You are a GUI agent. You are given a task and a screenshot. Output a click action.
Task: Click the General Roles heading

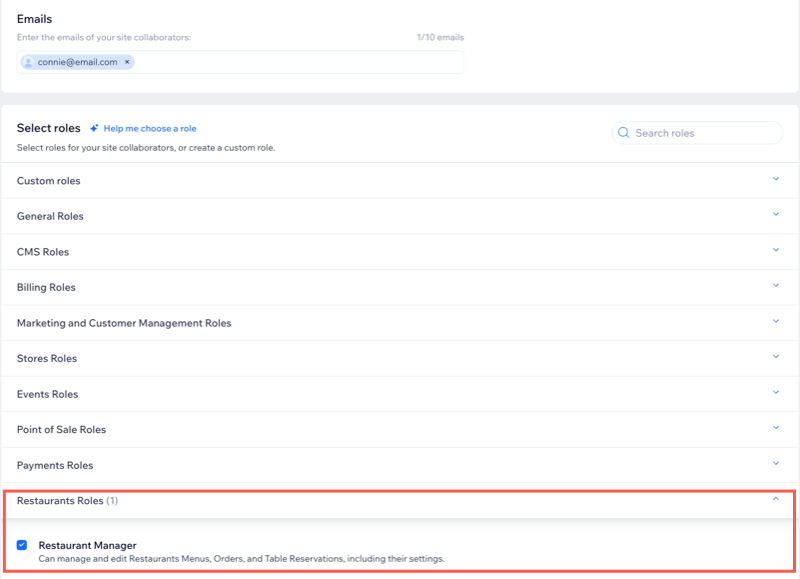(50, 216)
